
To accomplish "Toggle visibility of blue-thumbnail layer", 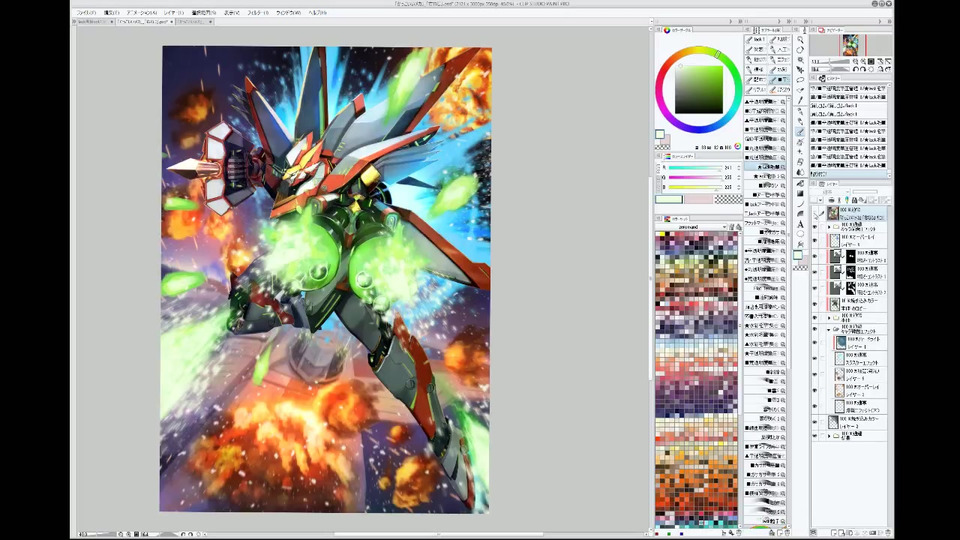I will tap(814, 342).
